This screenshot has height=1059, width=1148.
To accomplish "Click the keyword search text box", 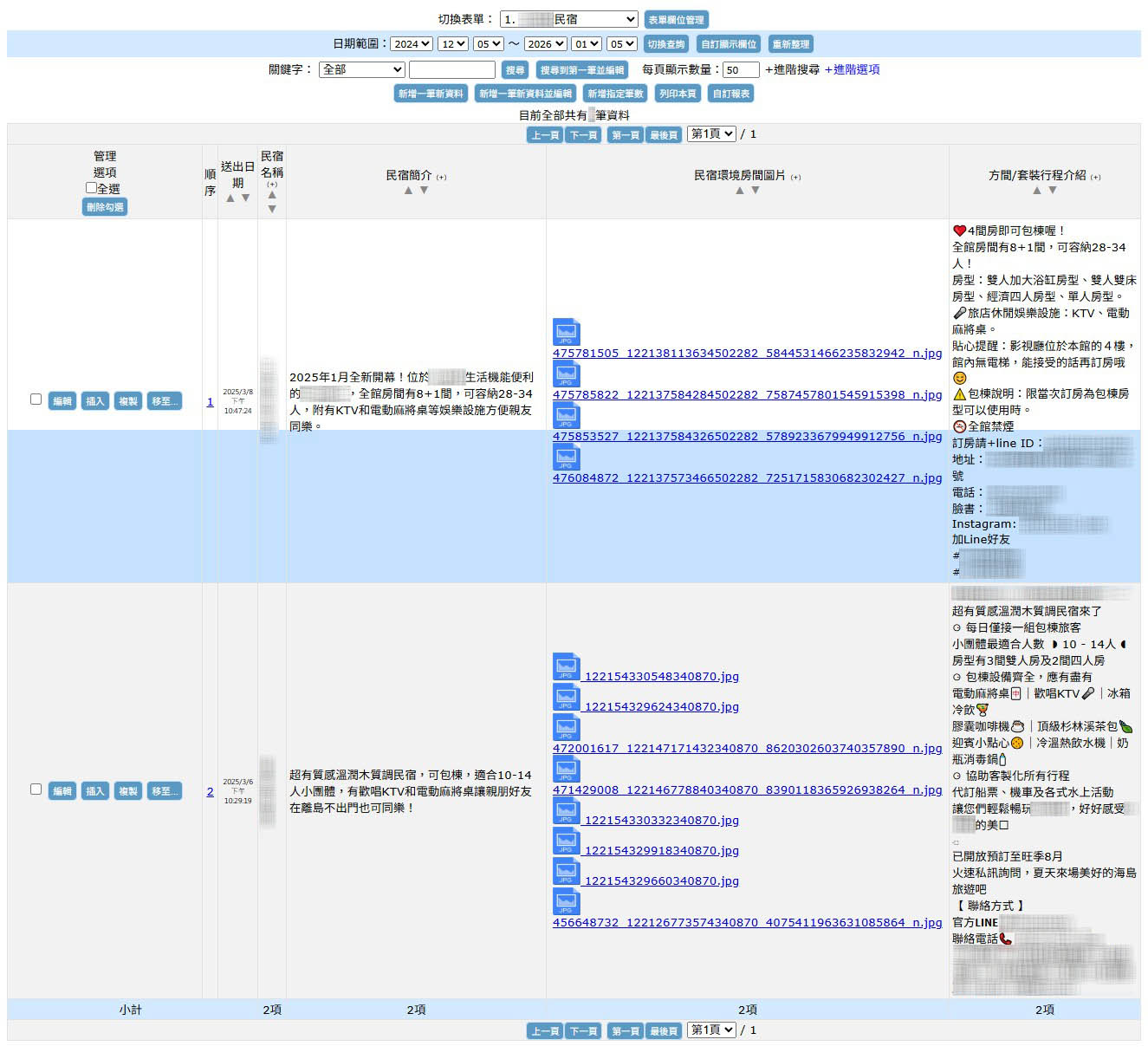I will pos(452,69).
